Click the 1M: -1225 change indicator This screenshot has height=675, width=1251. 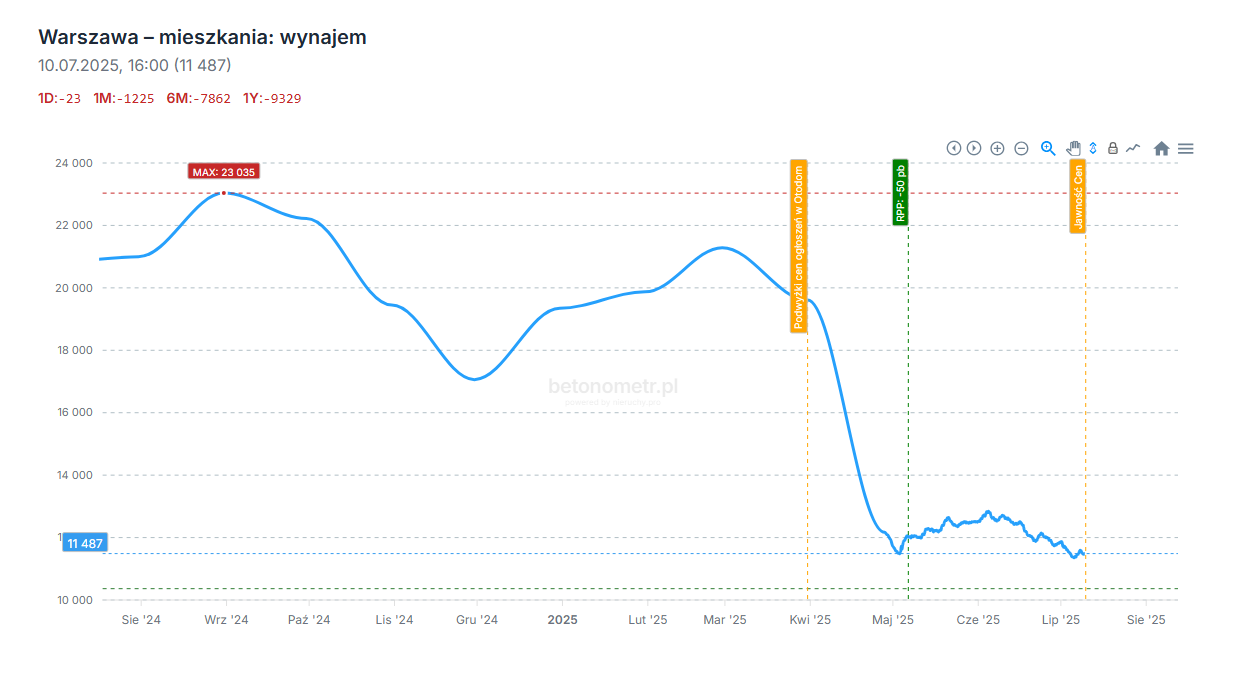coord(124,98)
